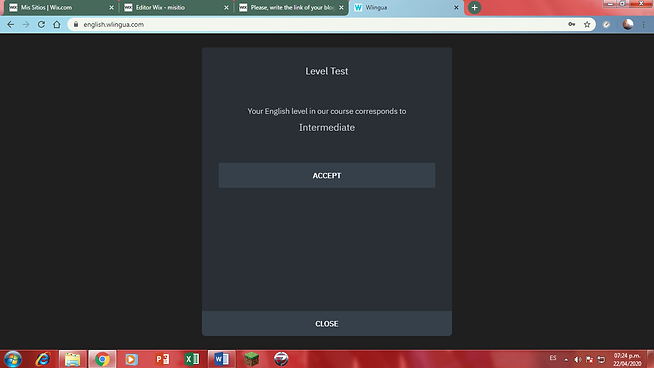Image resolution: width=654 pixels, height=368 pixels.
Task: Open the taskbar clock and date
Action: point(627,359)
